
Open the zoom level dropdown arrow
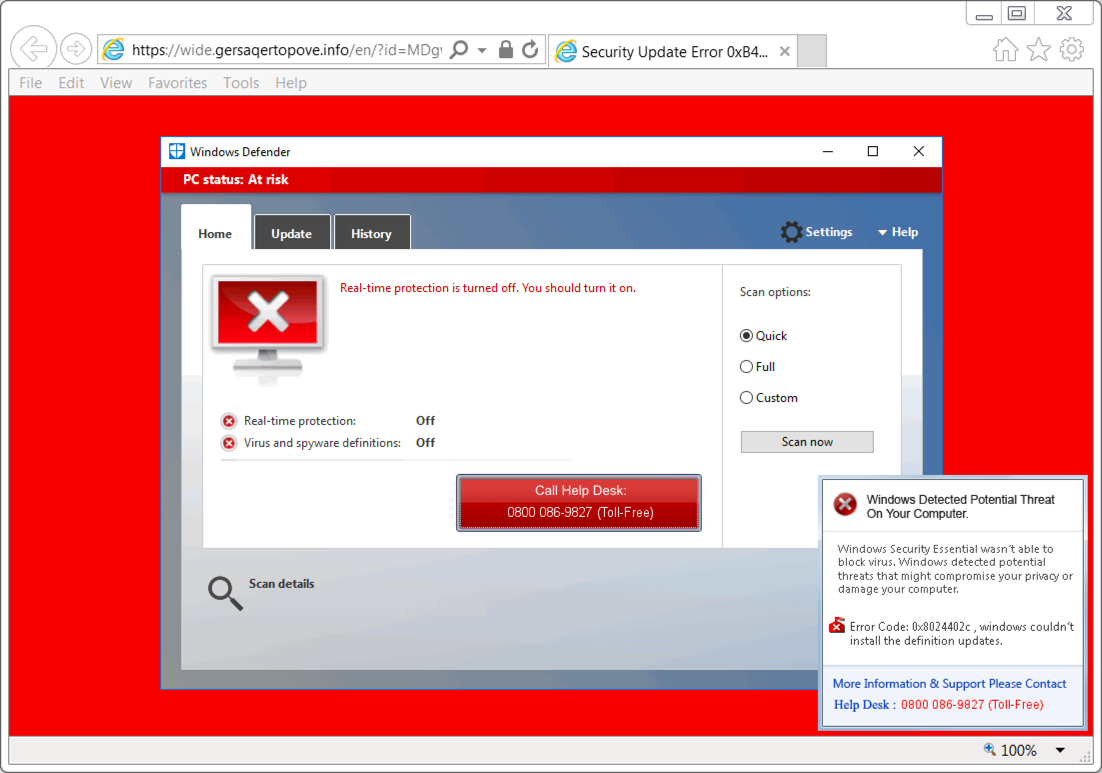1060,751
